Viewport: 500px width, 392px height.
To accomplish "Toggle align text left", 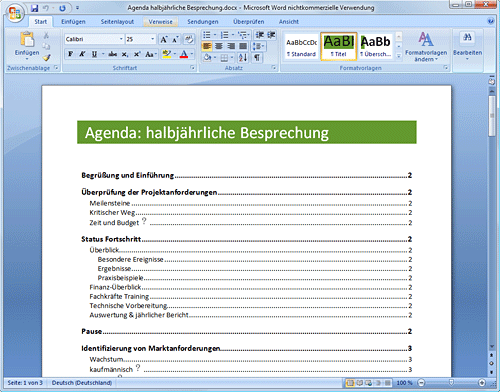I will pos(207,46).
